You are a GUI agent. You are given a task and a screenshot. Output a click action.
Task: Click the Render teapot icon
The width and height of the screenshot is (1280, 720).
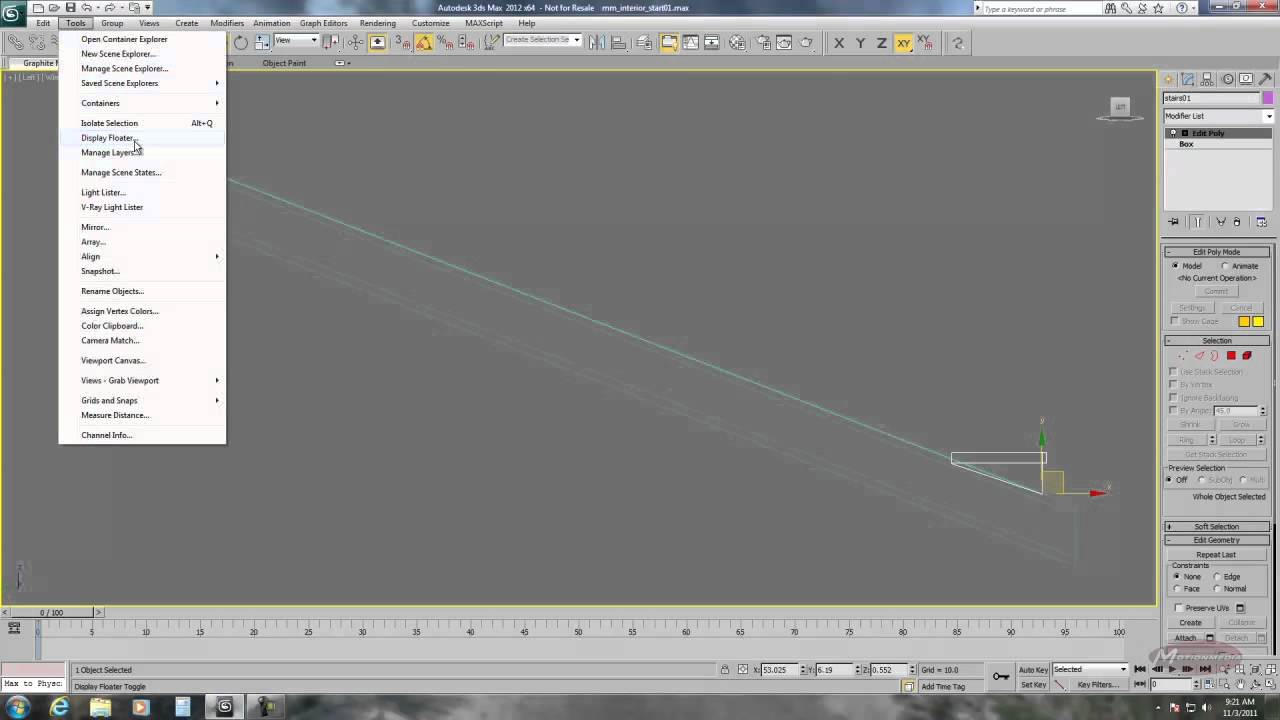pyautogui.click(x=806, y=42)
